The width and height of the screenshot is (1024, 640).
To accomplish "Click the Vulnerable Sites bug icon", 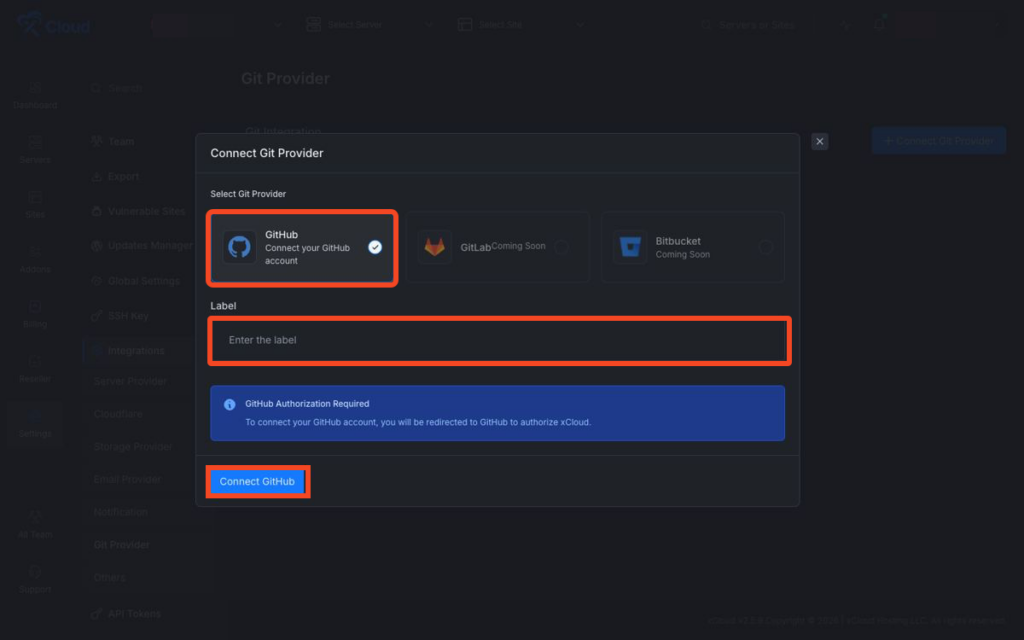I will [97, 211].
